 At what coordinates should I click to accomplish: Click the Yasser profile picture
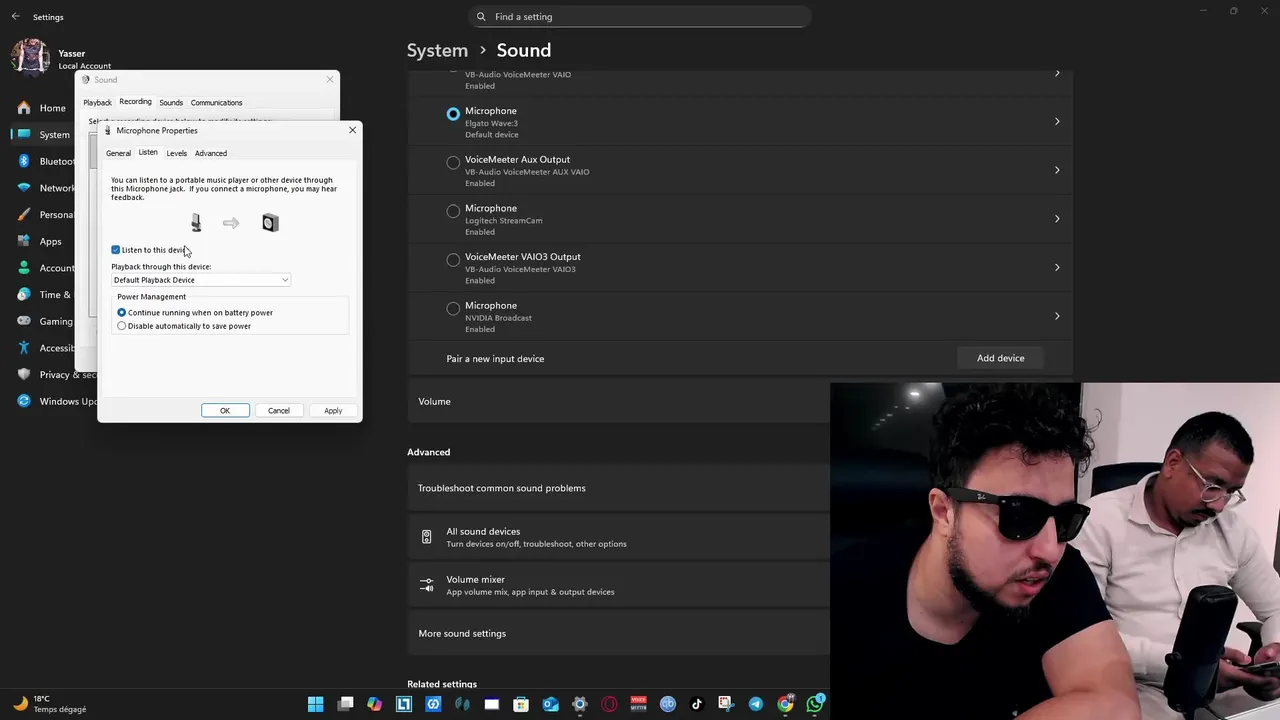click(30, 57)
